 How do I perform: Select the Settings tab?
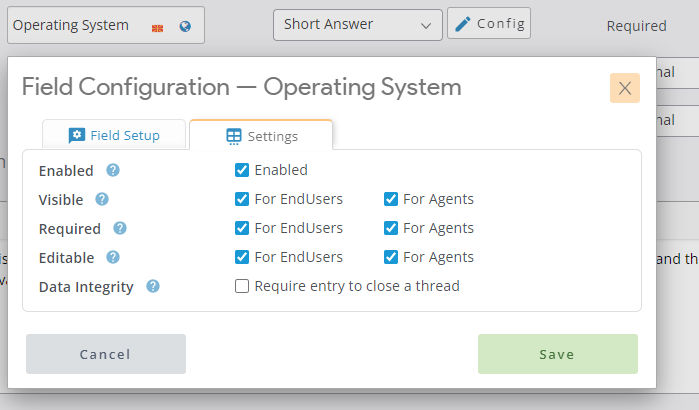[x=261, y=136]
